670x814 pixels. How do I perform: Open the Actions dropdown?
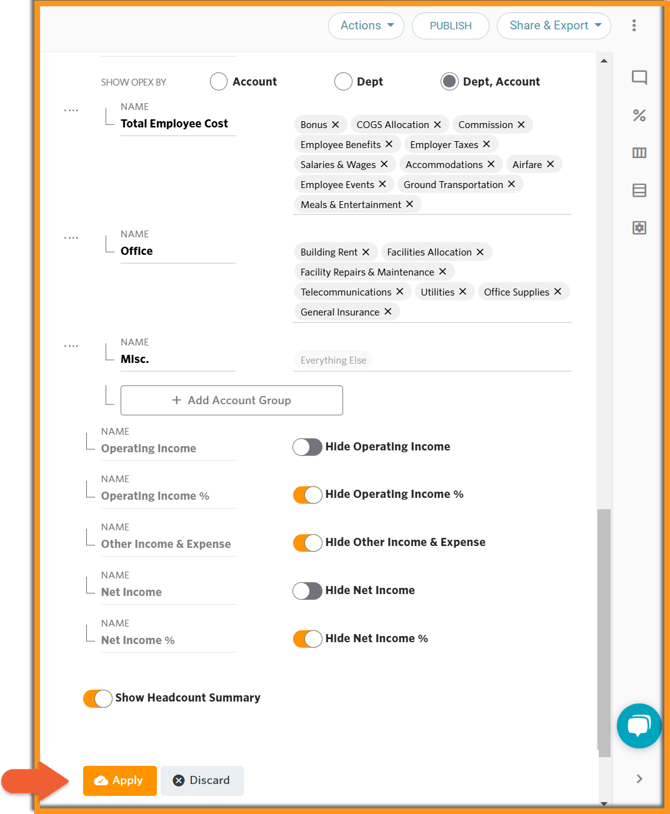click(x=365, y=26)
